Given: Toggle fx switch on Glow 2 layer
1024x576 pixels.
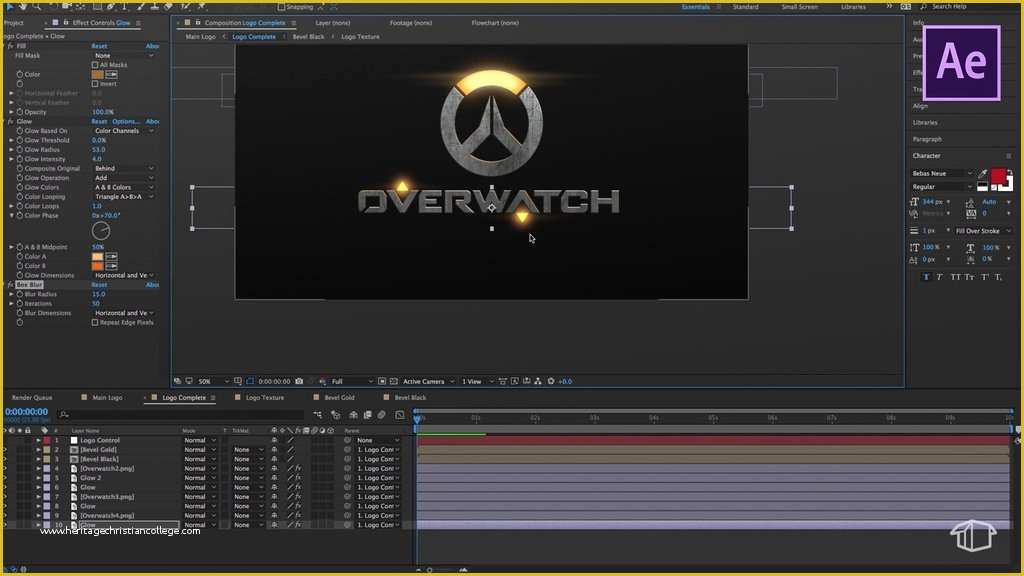Looking at the screenshot, I should tap(298, 478).
